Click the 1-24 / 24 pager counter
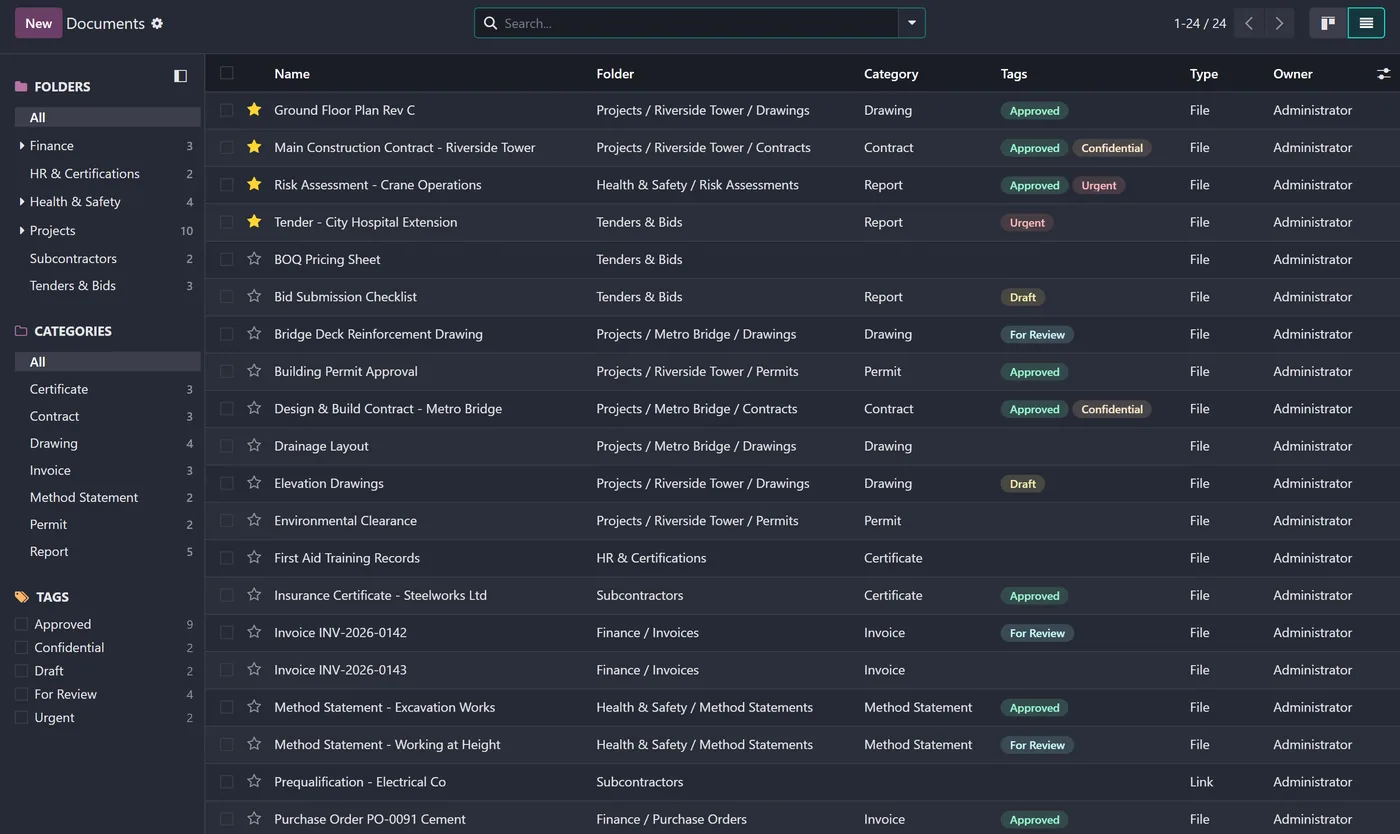This screenshot has height=834, width=1400. 1200,23
